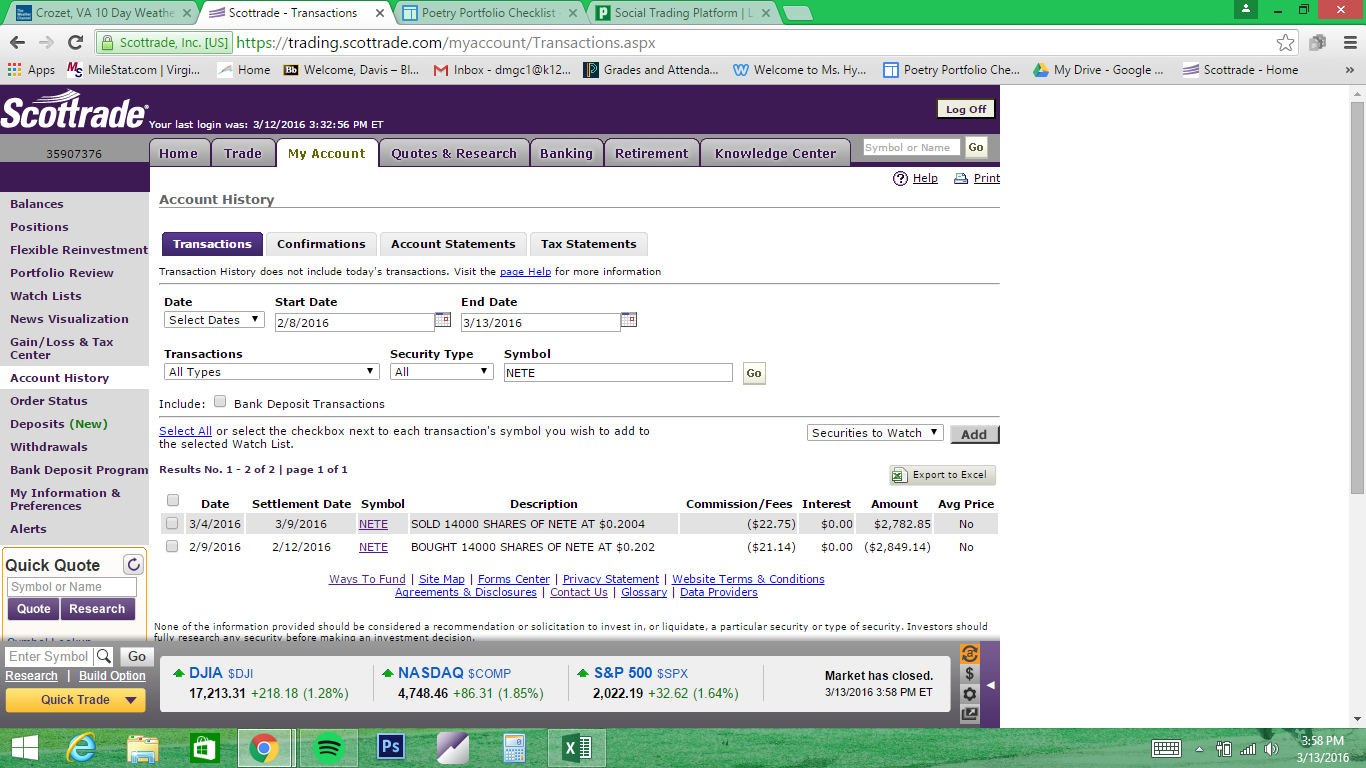Click the End Date field showing 3/13/2016
Screen dimensions: 1366x768
click(540, 322)
